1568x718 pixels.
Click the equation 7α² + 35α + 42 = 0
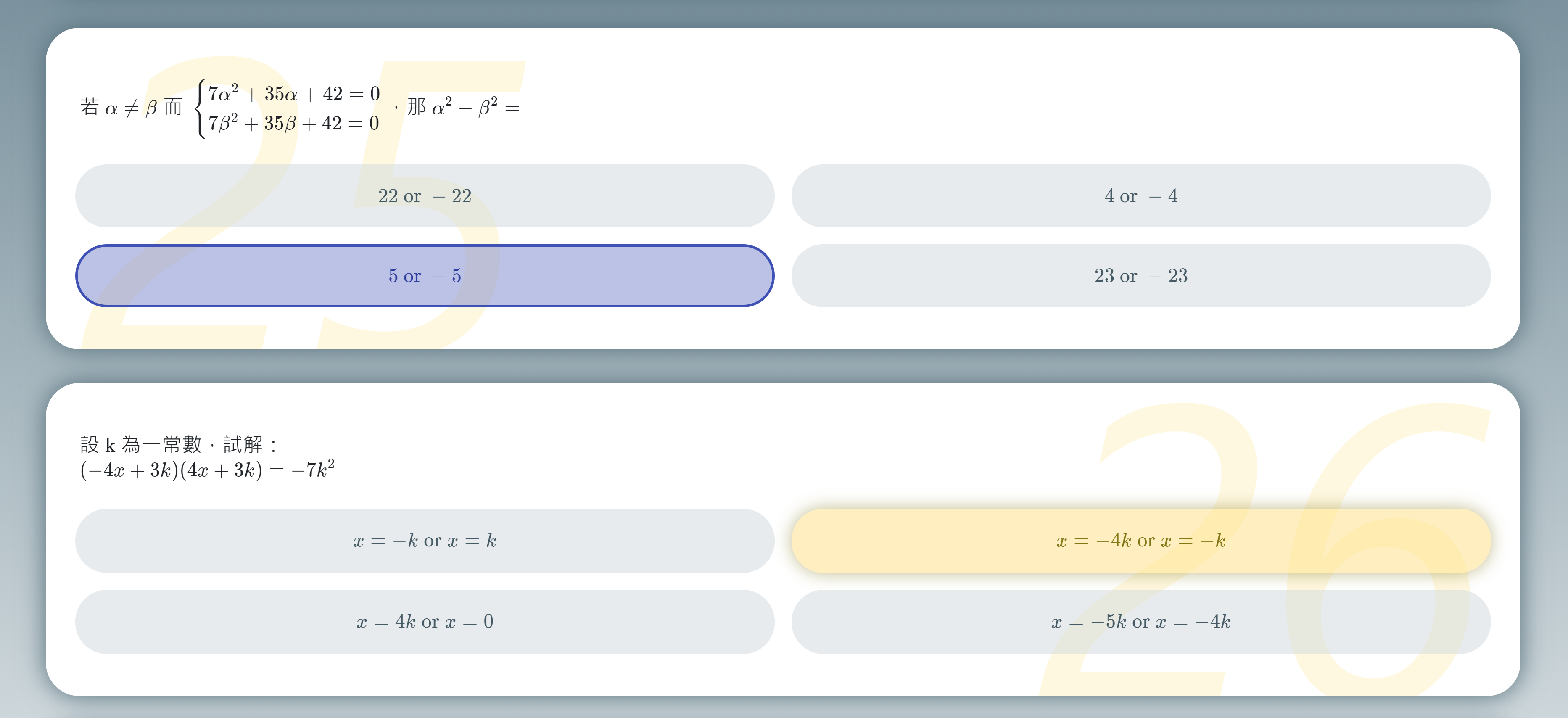[294, 93]
